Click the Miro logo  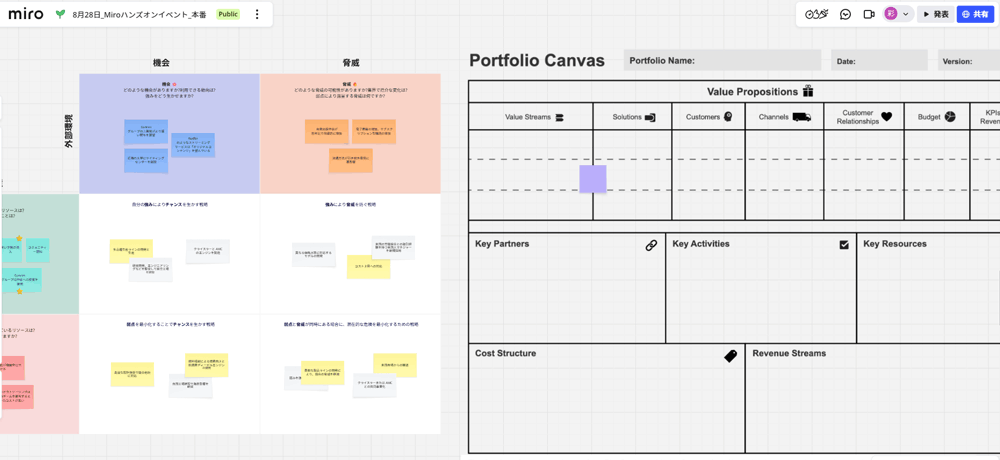coord(26,14)
